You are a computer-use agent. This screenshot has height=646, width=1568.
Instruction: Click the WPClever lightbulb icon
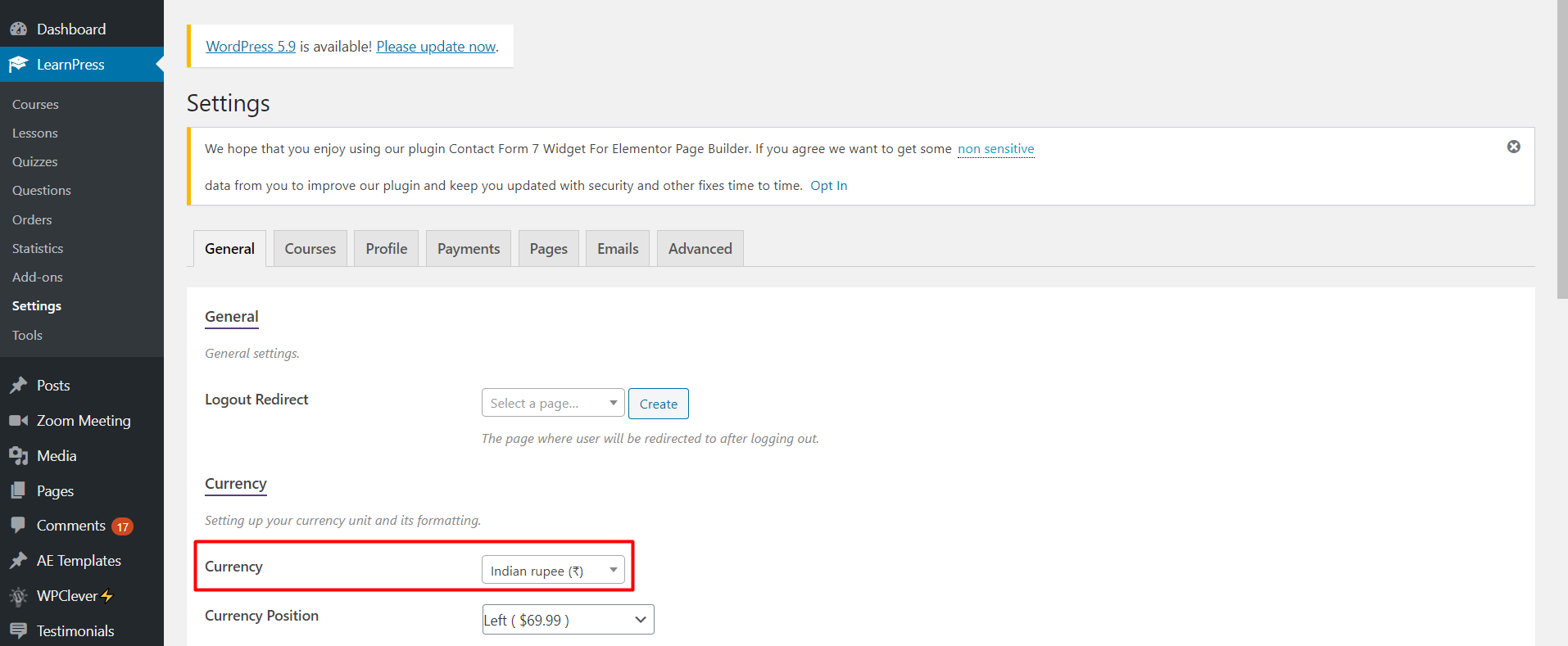(x=18, y=596)
